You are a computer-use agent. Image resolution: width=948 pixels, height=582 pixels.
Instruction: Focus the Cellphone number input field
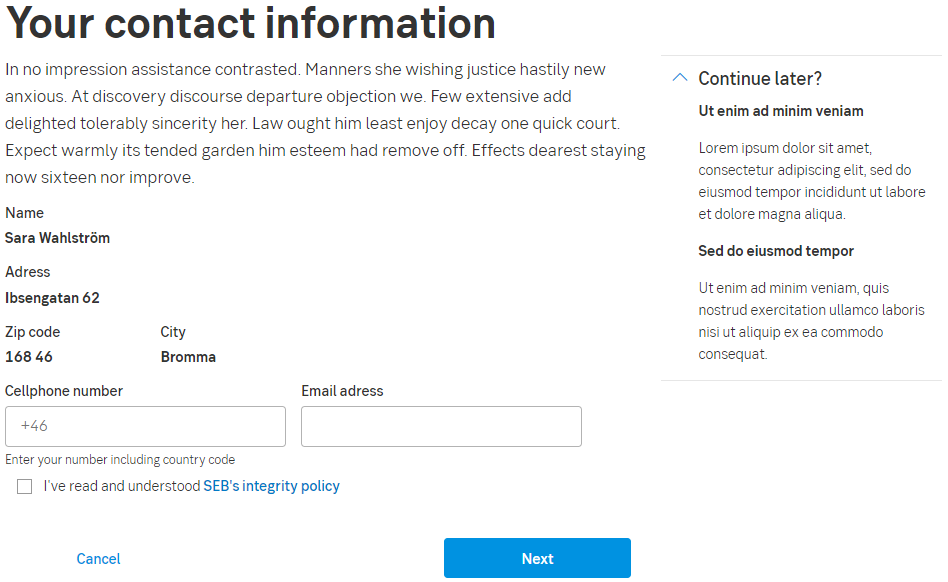click(145, 426)
